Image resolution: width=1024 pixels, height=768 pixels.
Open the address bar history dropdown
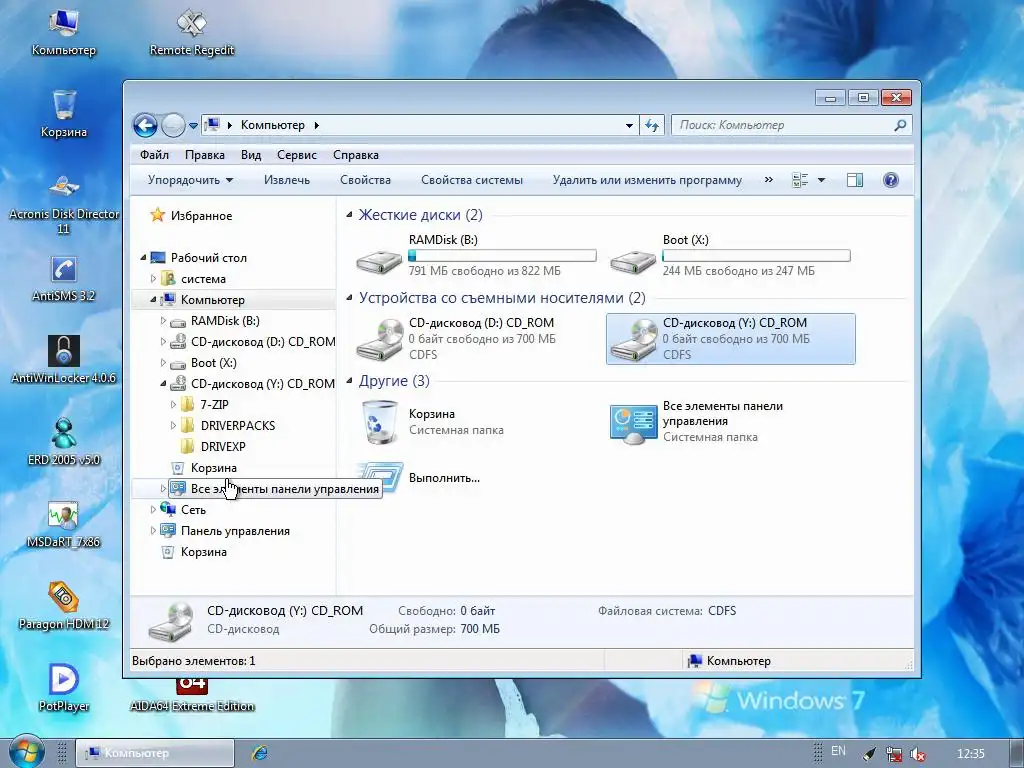click(629, 125)
